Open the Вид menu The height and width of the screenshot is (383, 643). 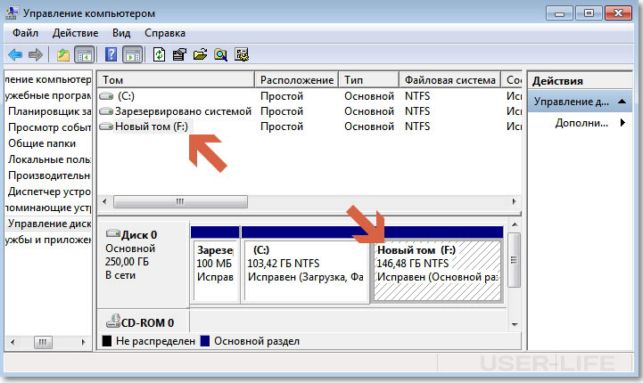121,33
